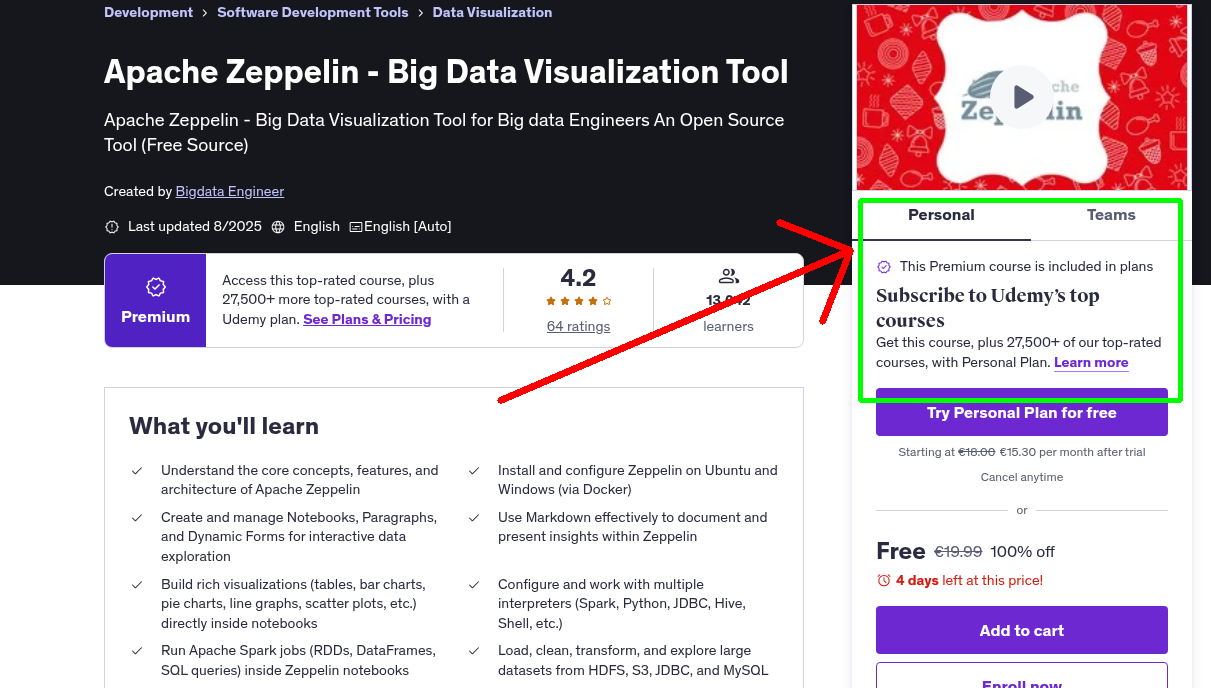The width and height of the screenshot is (1211, 688).
Task: Click the closed captions icon
Action: point(355,227)
